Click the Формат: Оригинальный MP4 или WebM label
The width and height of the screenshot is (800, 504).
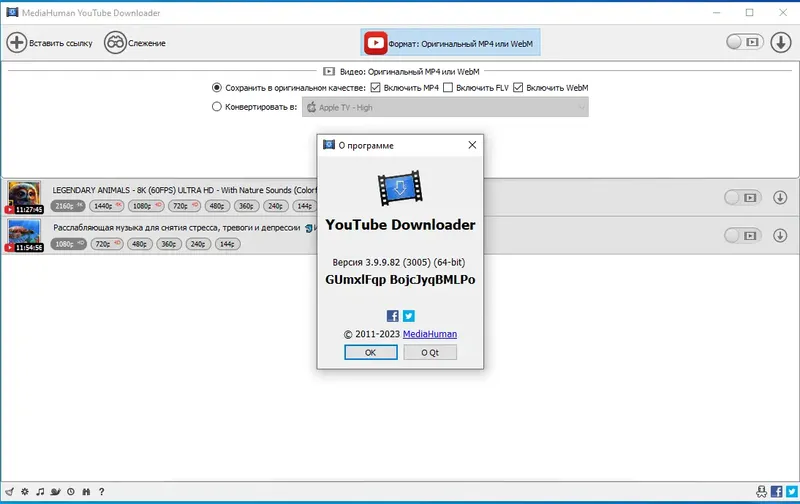coord(461,44)
